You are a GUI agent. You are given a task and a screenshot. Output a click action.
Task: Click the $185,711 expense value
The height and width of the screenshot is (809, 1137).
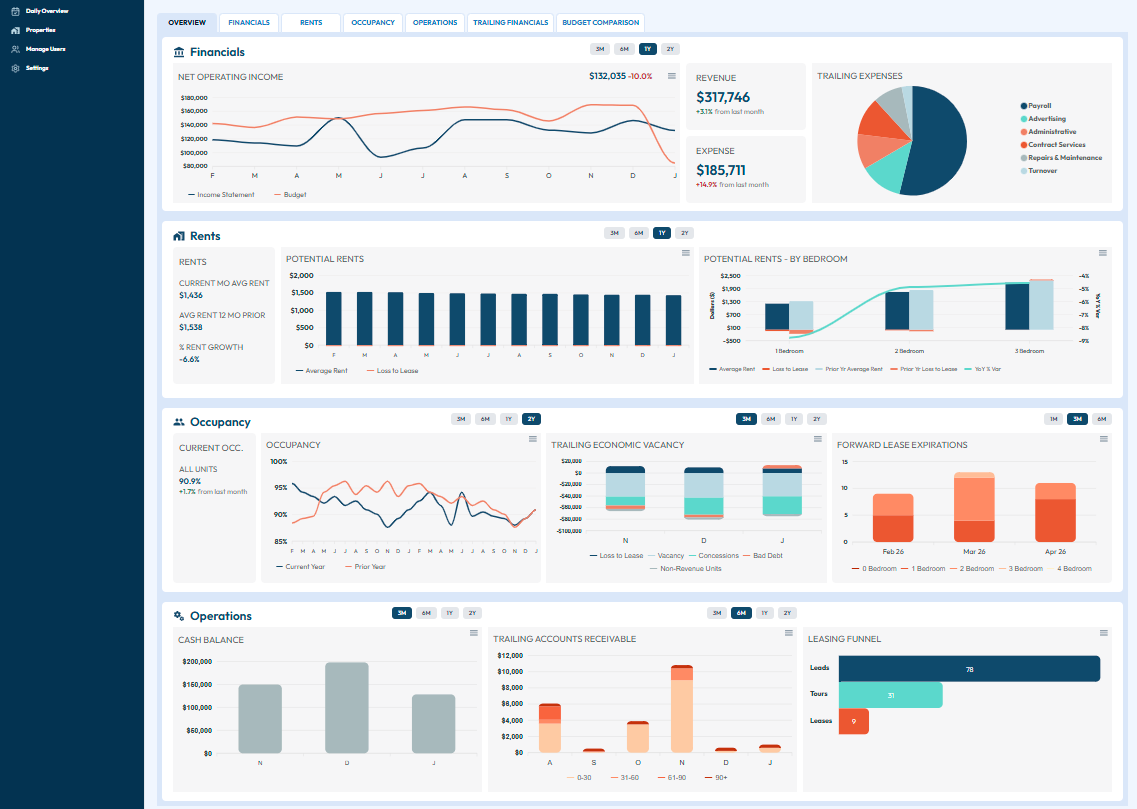click(x=721, y=170)
